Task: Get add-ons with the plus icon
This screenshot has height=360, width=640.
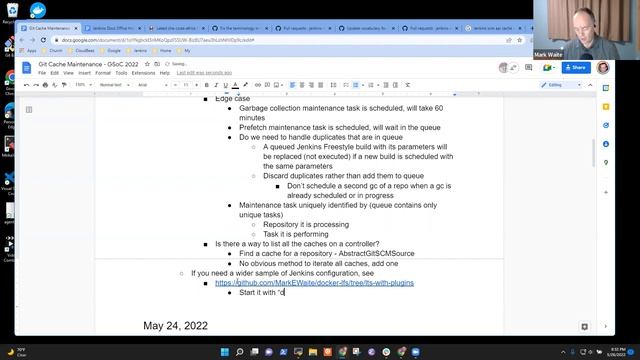Action: [606, 192]
